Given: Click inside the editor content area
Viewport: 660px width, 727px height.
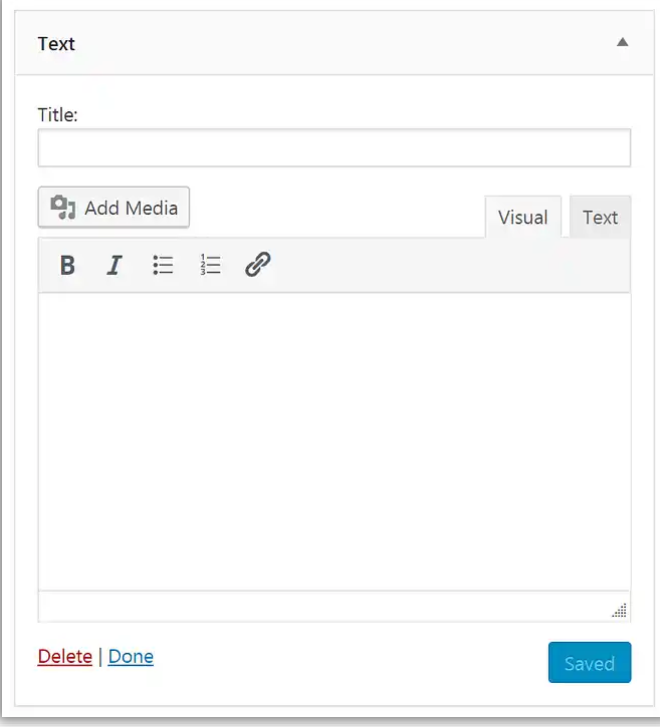Looking at the screenshot, I should (334, 440).
